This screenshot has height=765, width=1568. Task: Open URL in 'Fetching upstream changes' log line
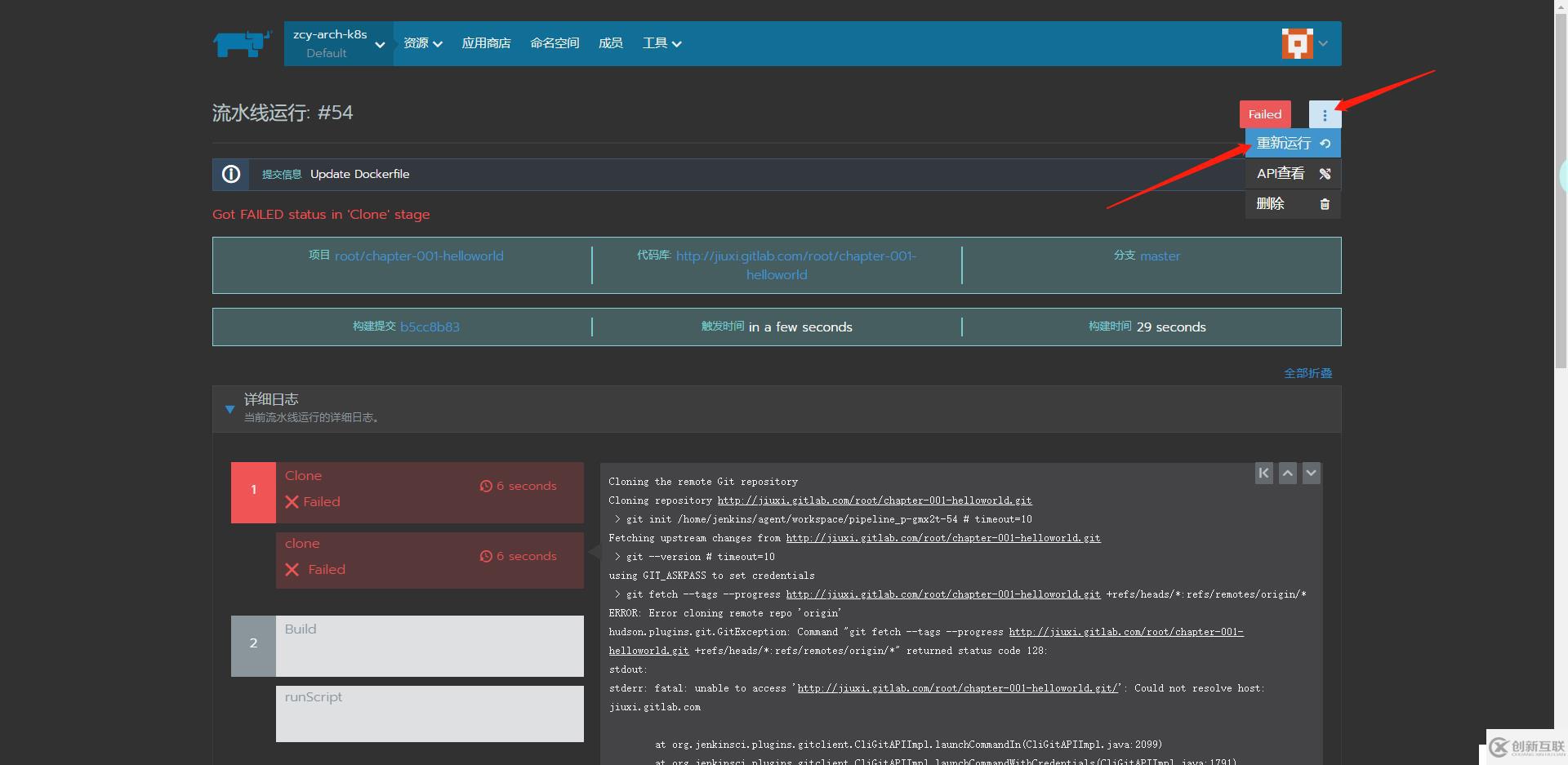(x=943, y=538)
